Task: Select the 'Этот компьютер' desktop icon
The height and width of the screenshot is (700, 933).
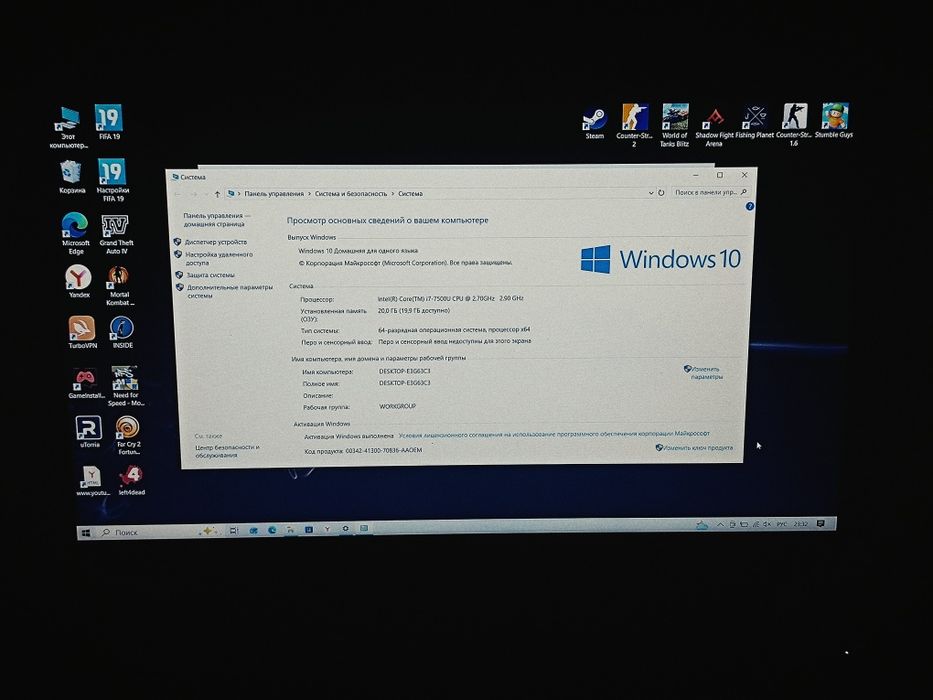Action: coord(68,128)
